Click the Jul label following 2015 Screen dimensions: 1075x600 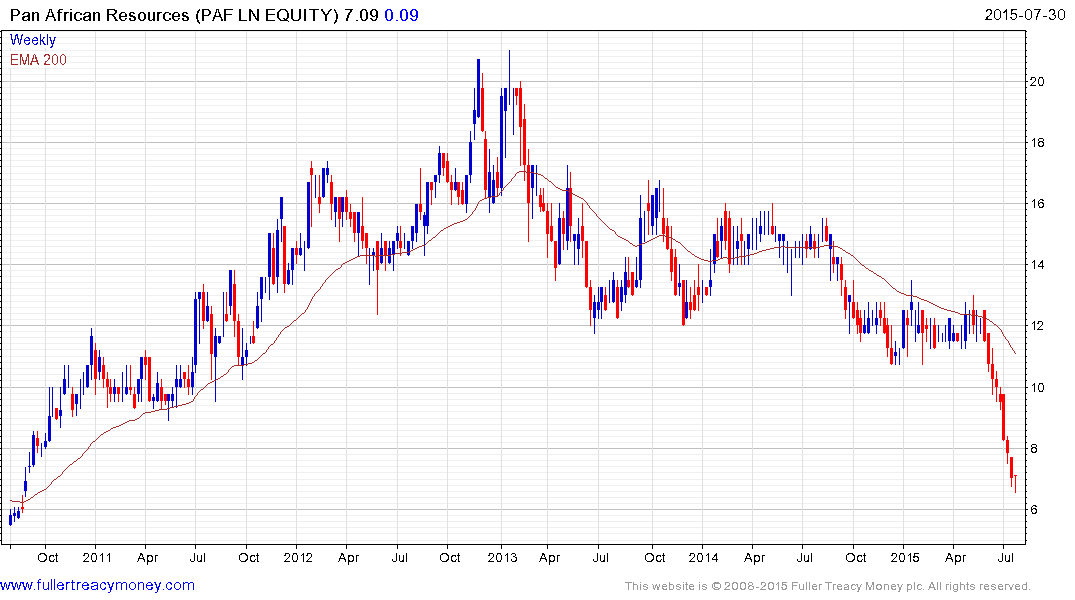point(1006,557)
